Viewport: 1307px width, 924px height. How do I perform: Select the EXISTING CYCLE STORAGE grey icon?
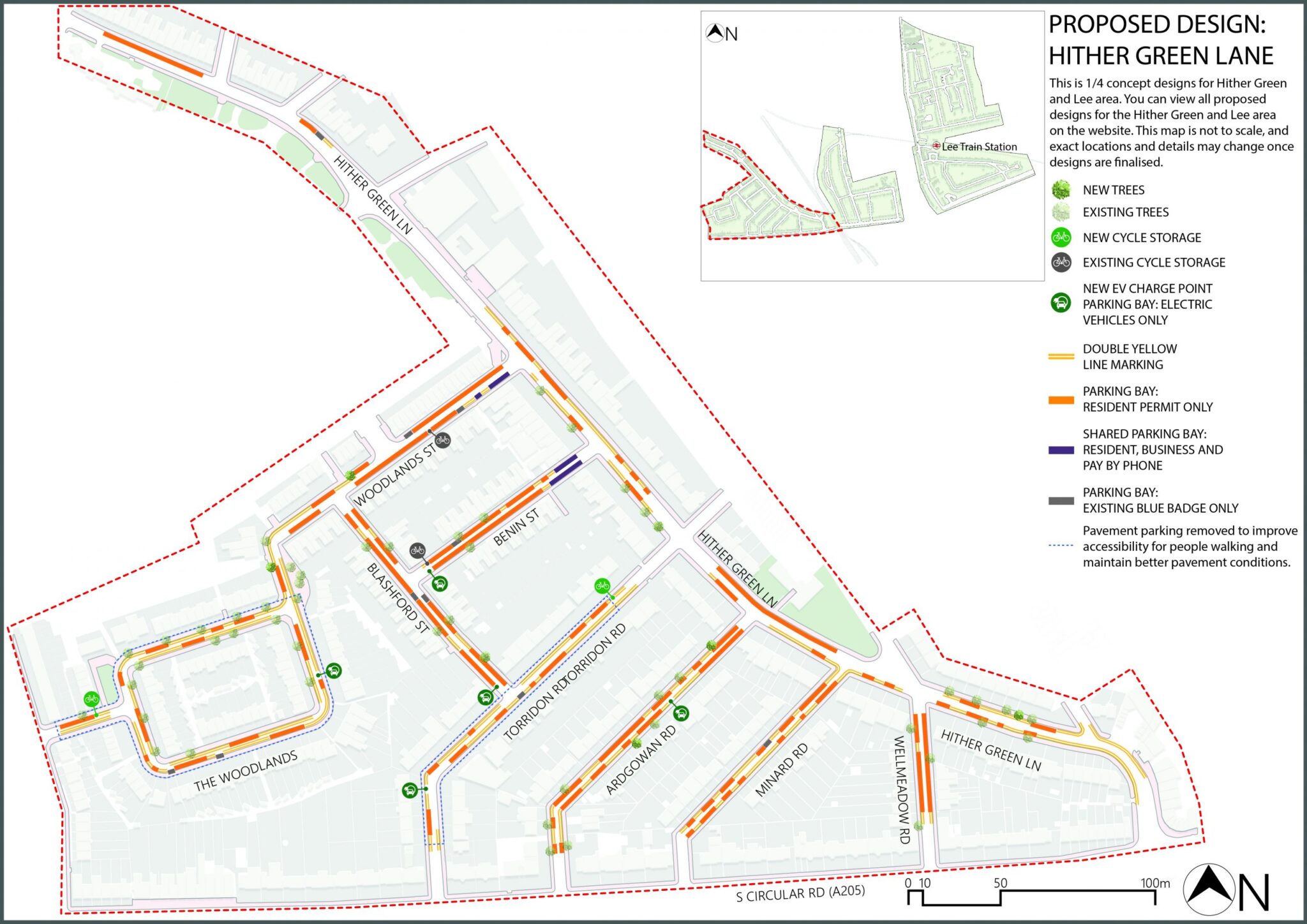[1062, 262]
